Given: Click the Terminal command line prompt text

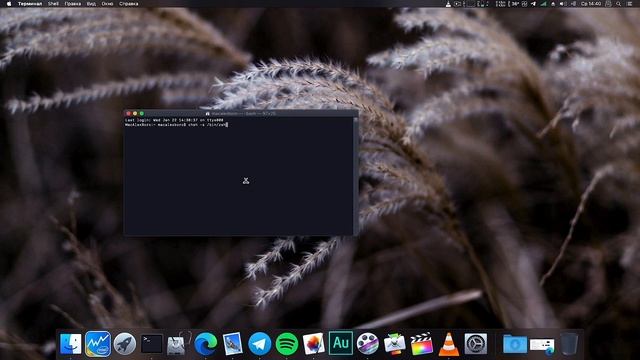Looking at the screenshot, I should click(176, 125).
